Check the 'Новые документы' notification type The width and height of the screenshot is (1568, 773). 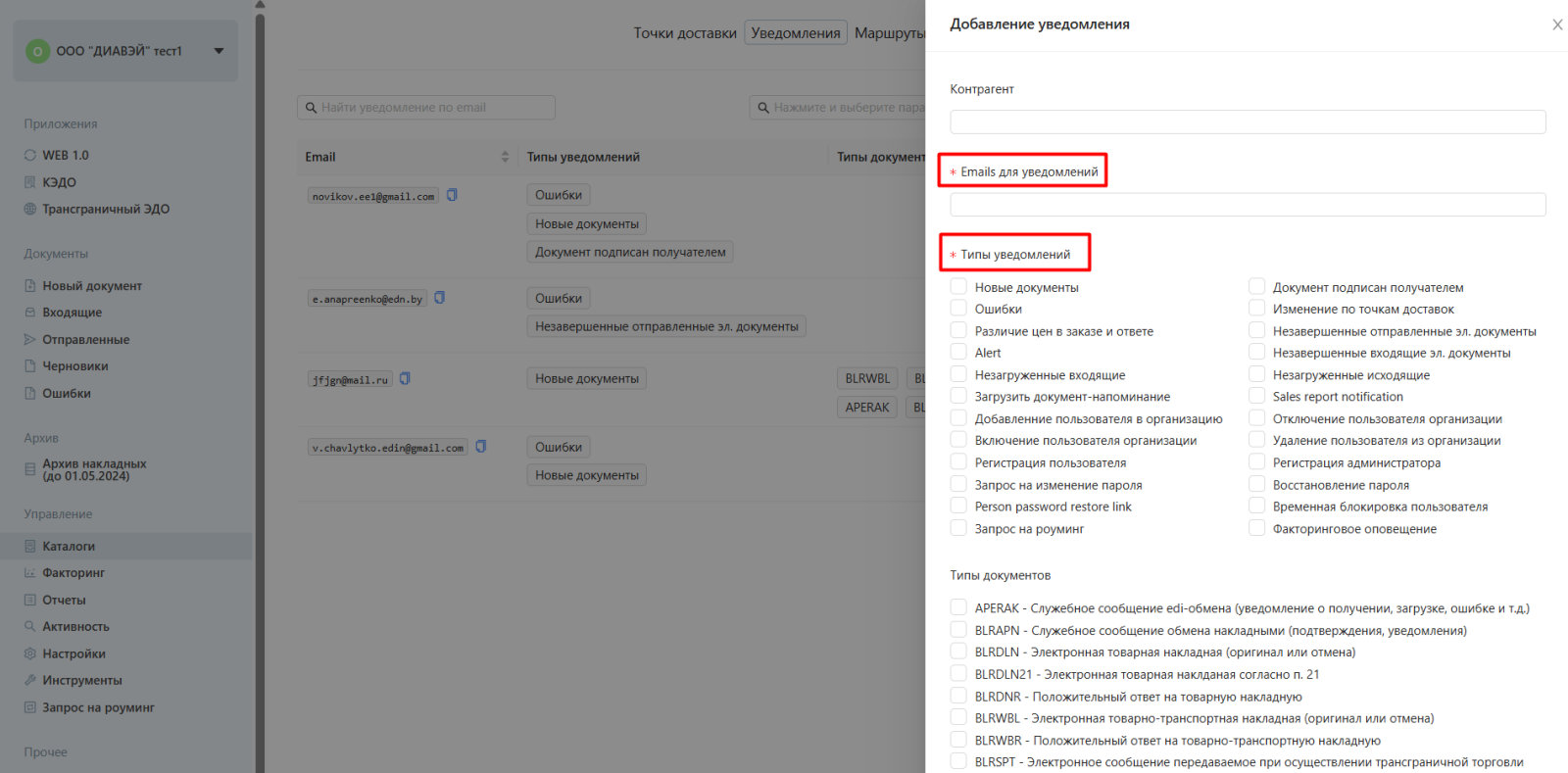(x=958, y=287)
